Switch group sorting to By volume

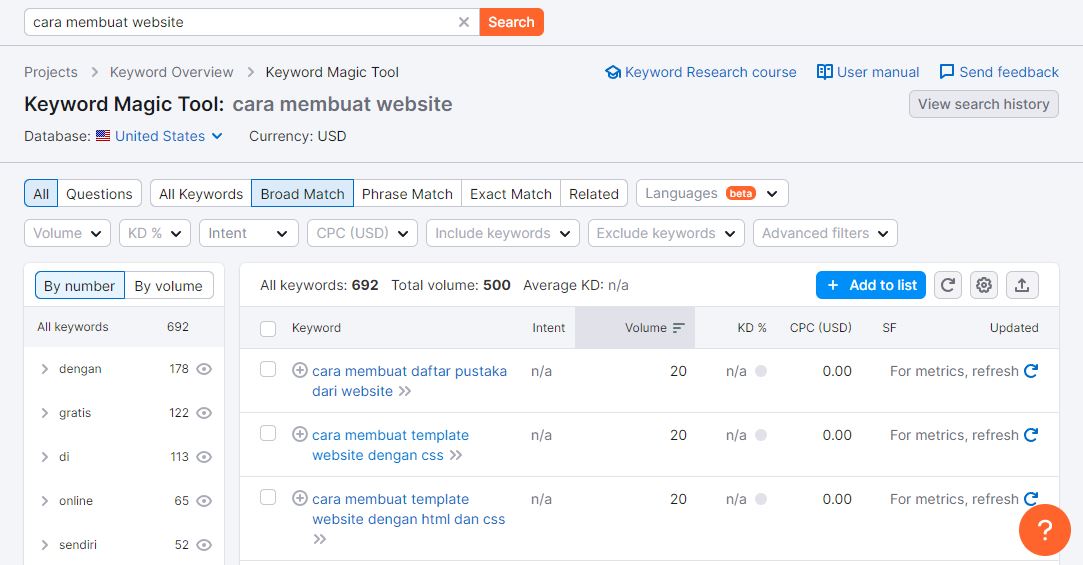click(168, 286)
